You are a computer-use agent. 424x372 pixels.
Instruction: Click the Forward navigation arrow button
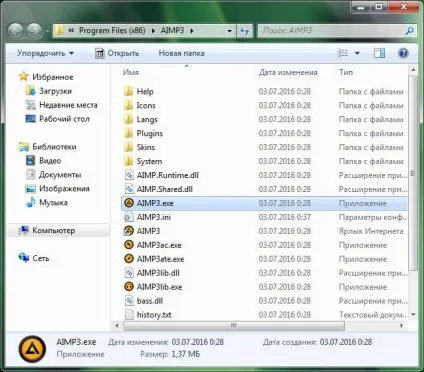34,31
